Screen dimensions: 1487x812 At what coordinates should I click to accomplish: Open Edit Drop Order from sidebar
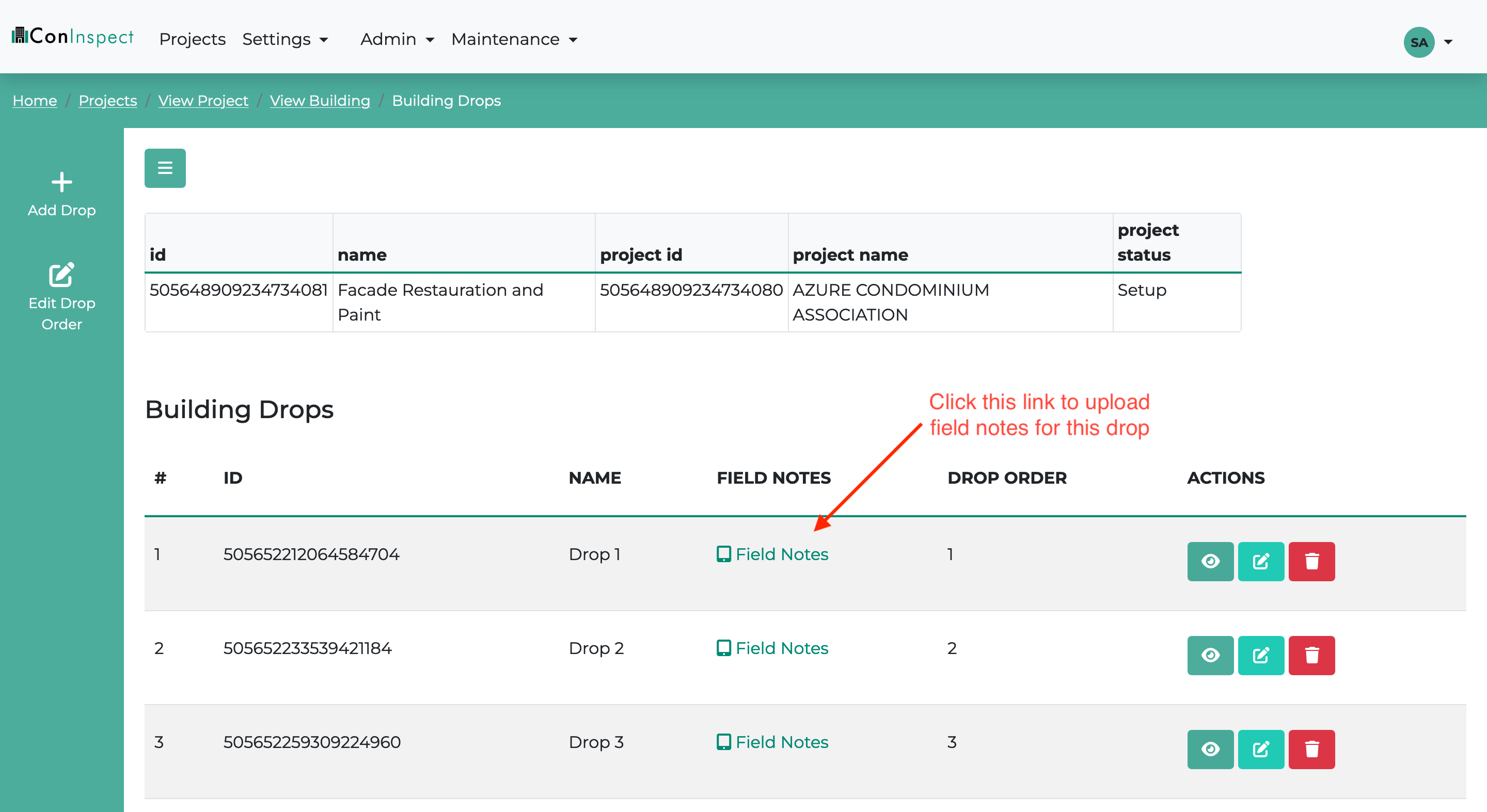(x=62, y=297)
